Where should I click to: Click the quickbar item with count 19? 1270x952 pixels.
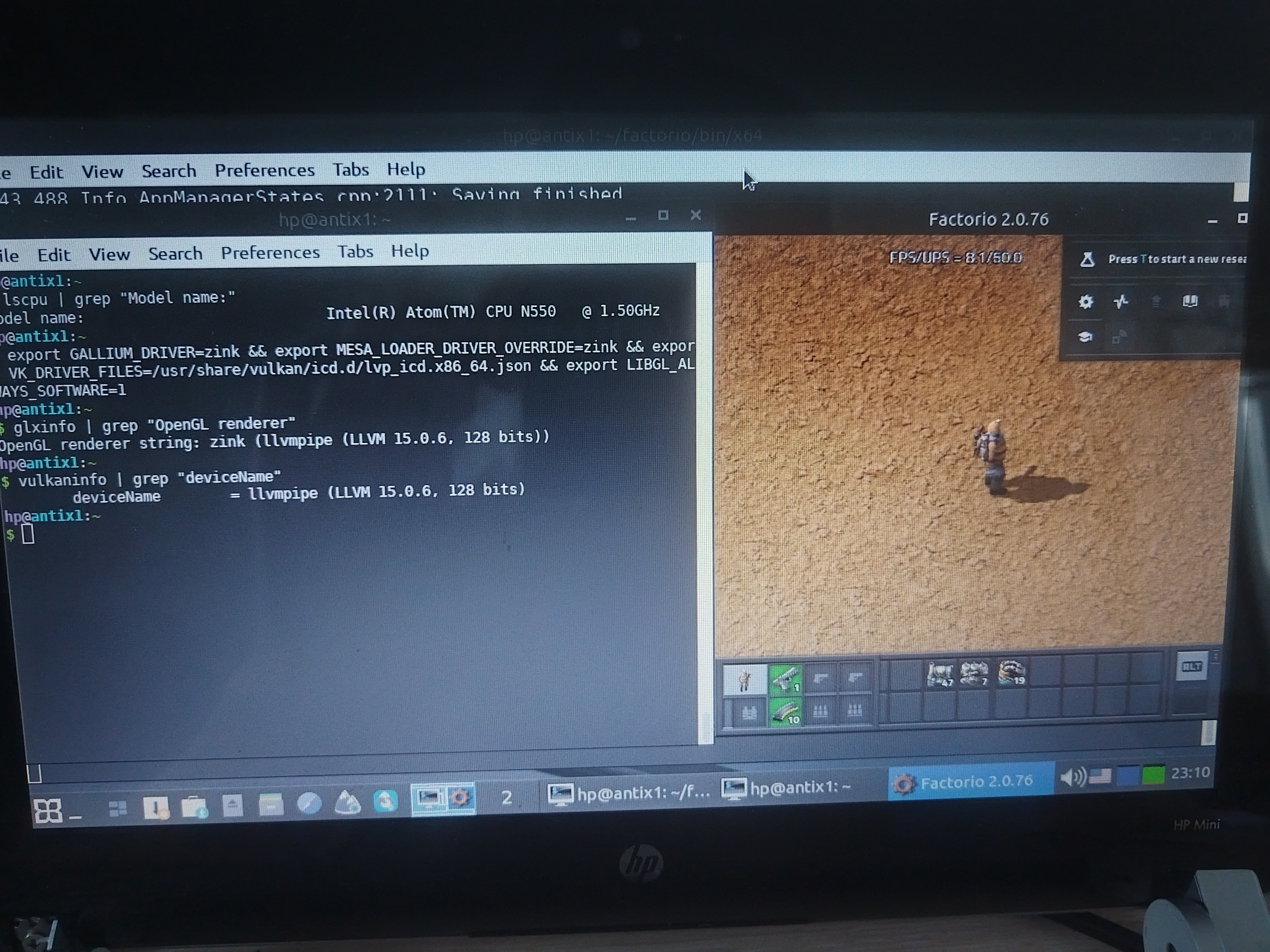1011,672
